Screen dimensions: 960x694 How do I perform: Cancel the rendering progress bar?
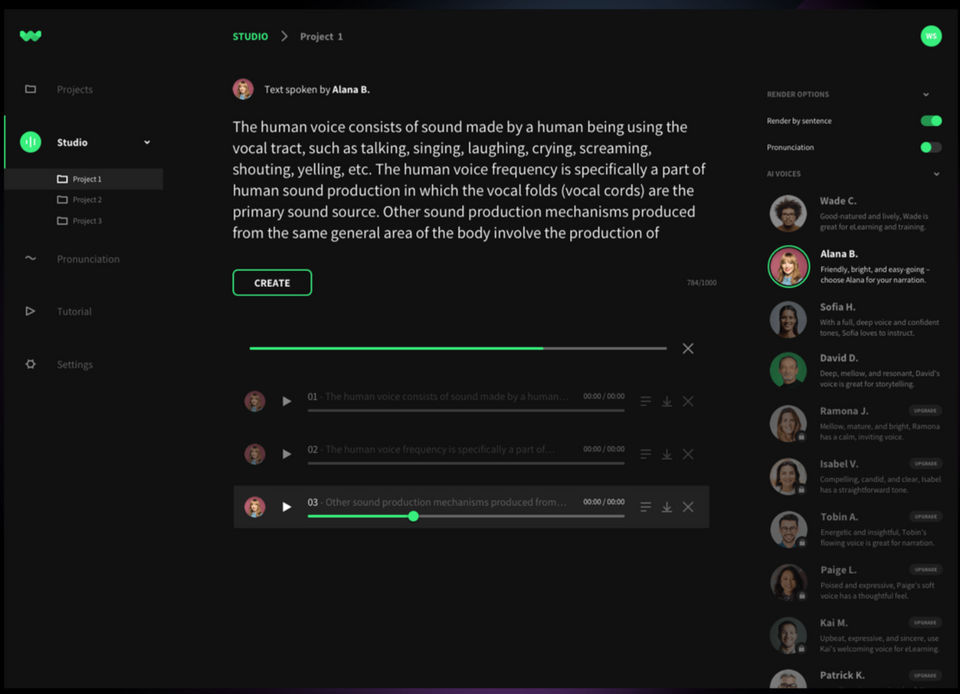(688, 348)
